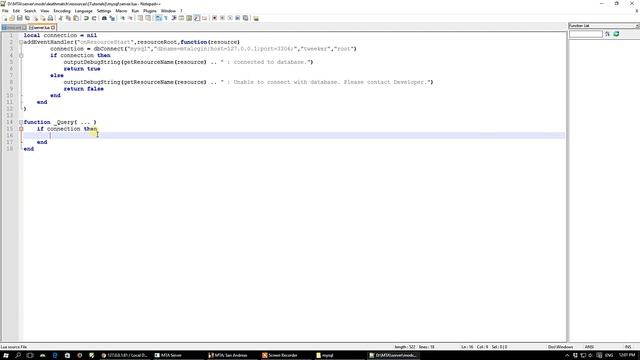Open the Run menu
640x360 pixels.
135,11
